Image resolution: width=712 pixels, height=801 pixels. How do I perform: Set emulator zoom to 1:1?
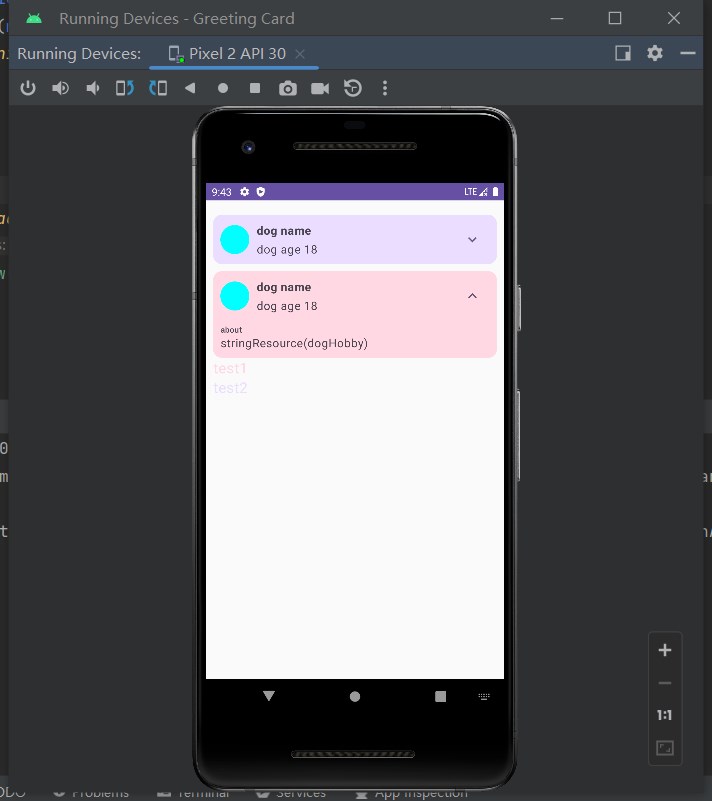tap(664, 715)
